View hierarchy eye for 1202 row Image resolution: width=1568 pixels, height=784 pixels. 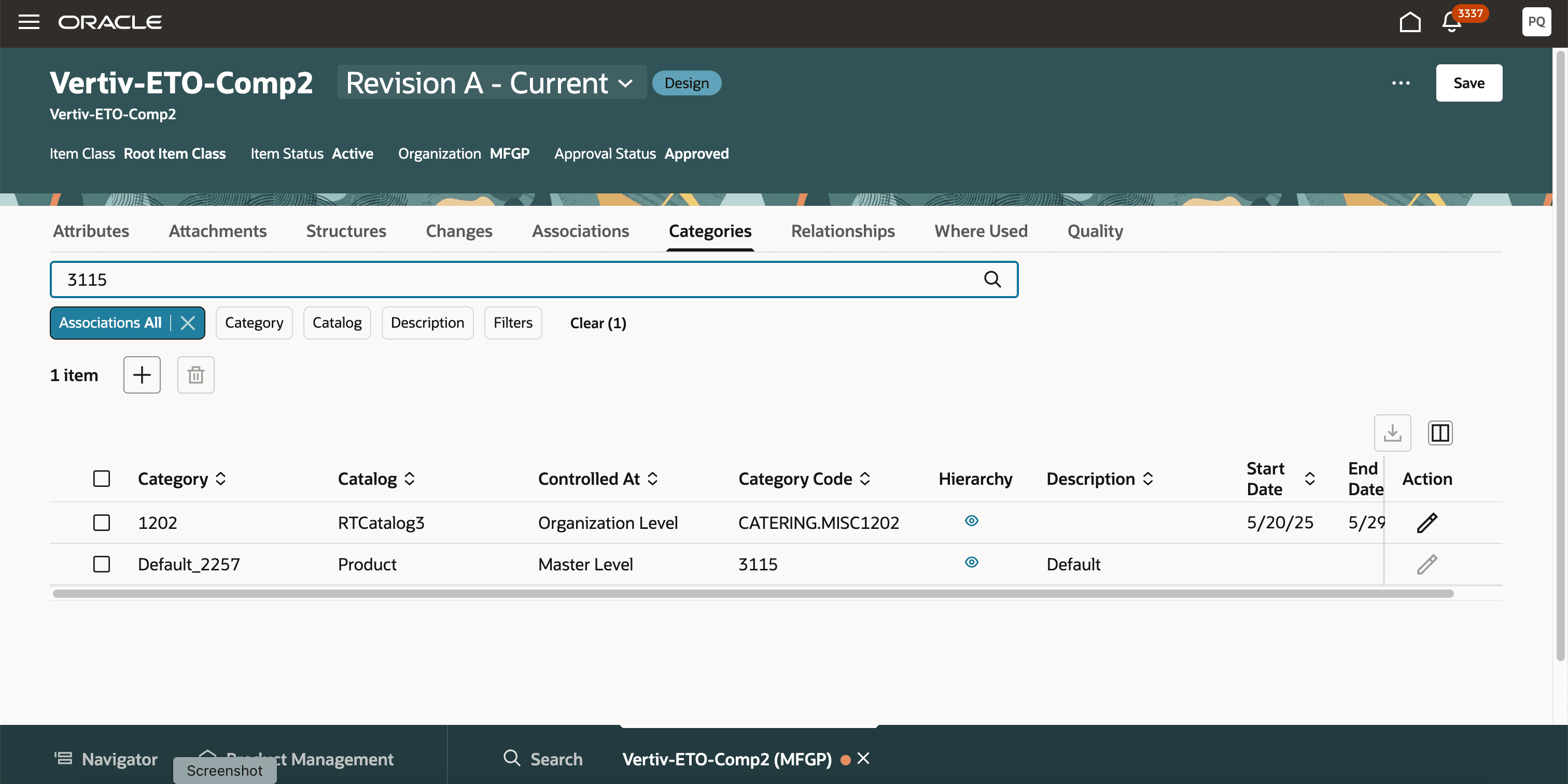click(972, 521)
